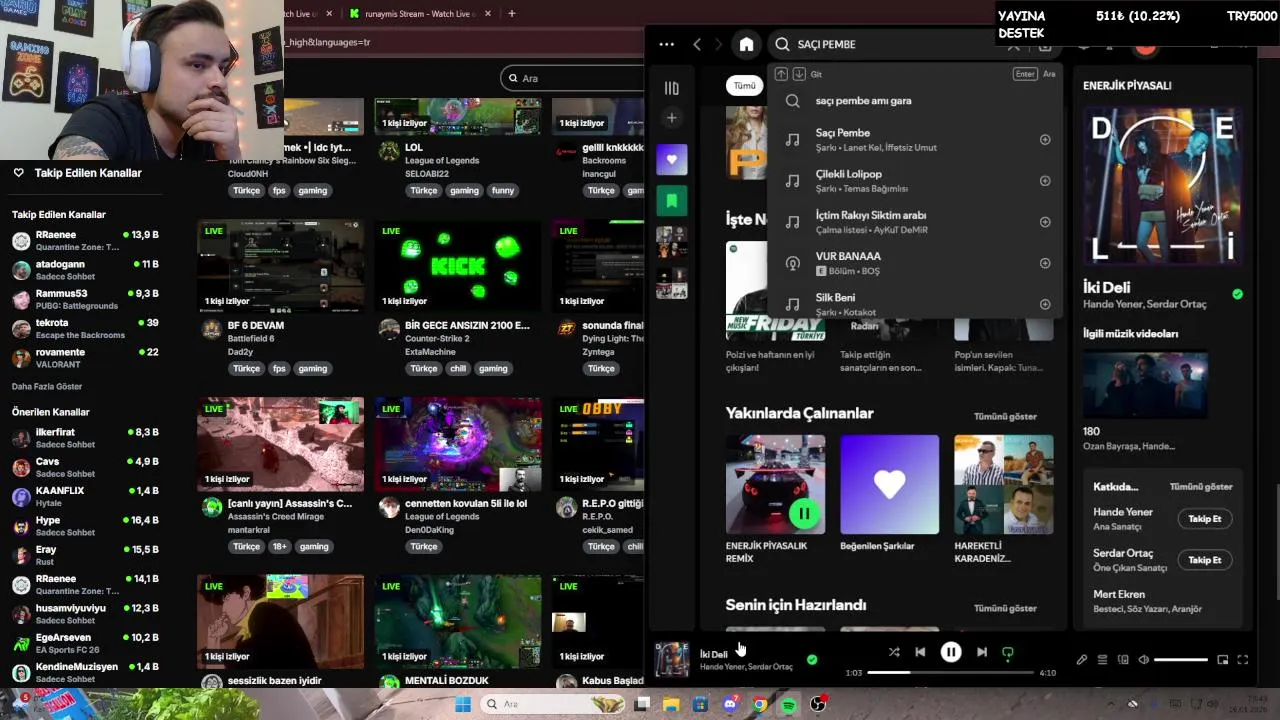Viewport: 1280px width, 720px height.
Task: Skip to previous track
Action: [920, 652]
